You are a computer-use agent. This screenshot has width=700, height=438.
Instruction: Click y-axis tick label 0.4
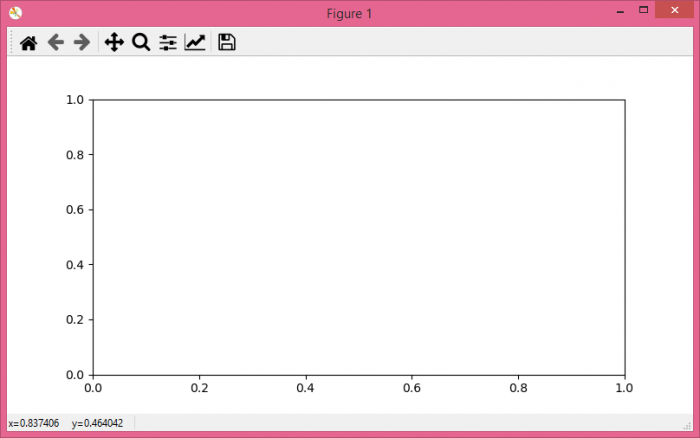pyautogui.click(x=75, y=265)
